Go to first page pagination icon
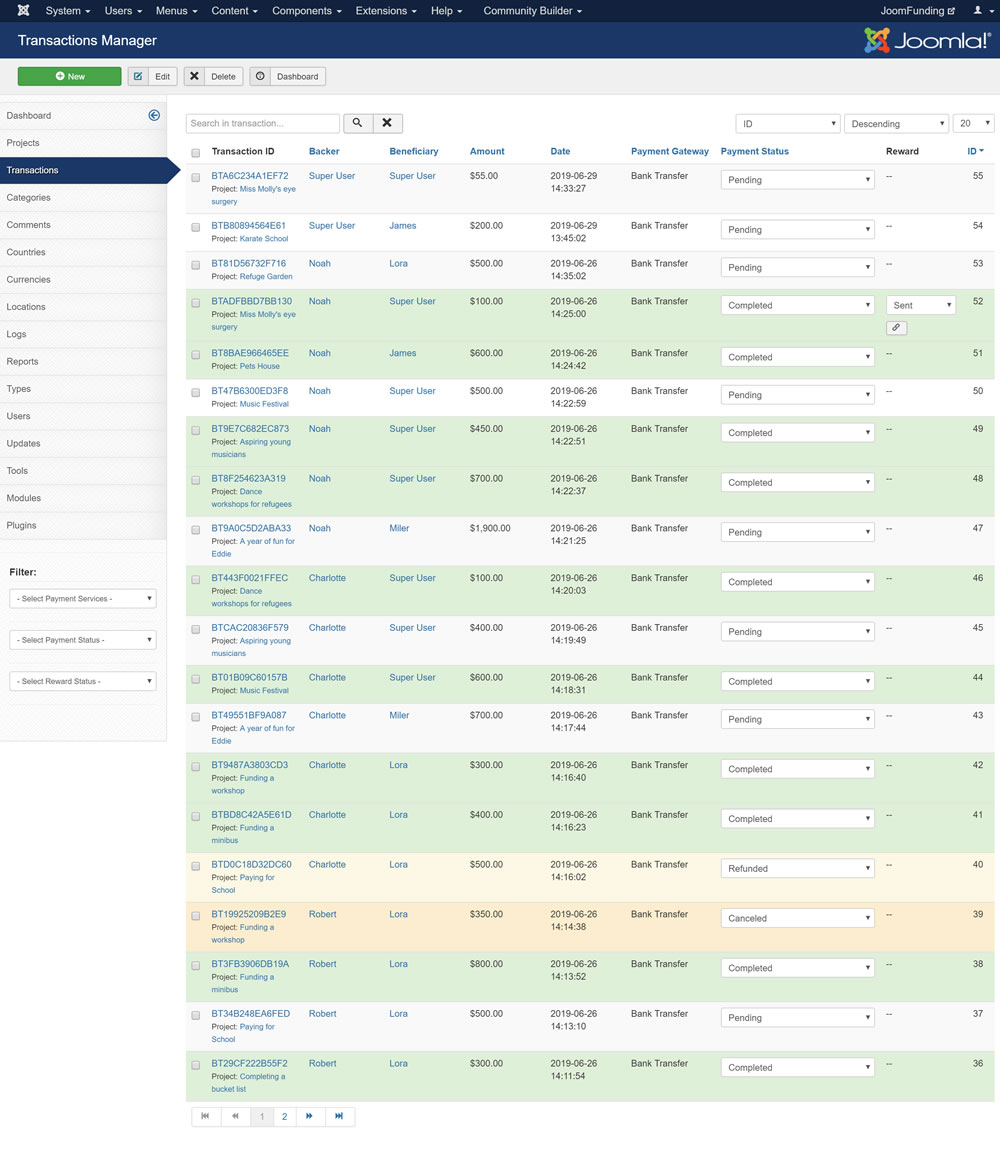This screenshot has height=1153, width=1000. 206,1116
